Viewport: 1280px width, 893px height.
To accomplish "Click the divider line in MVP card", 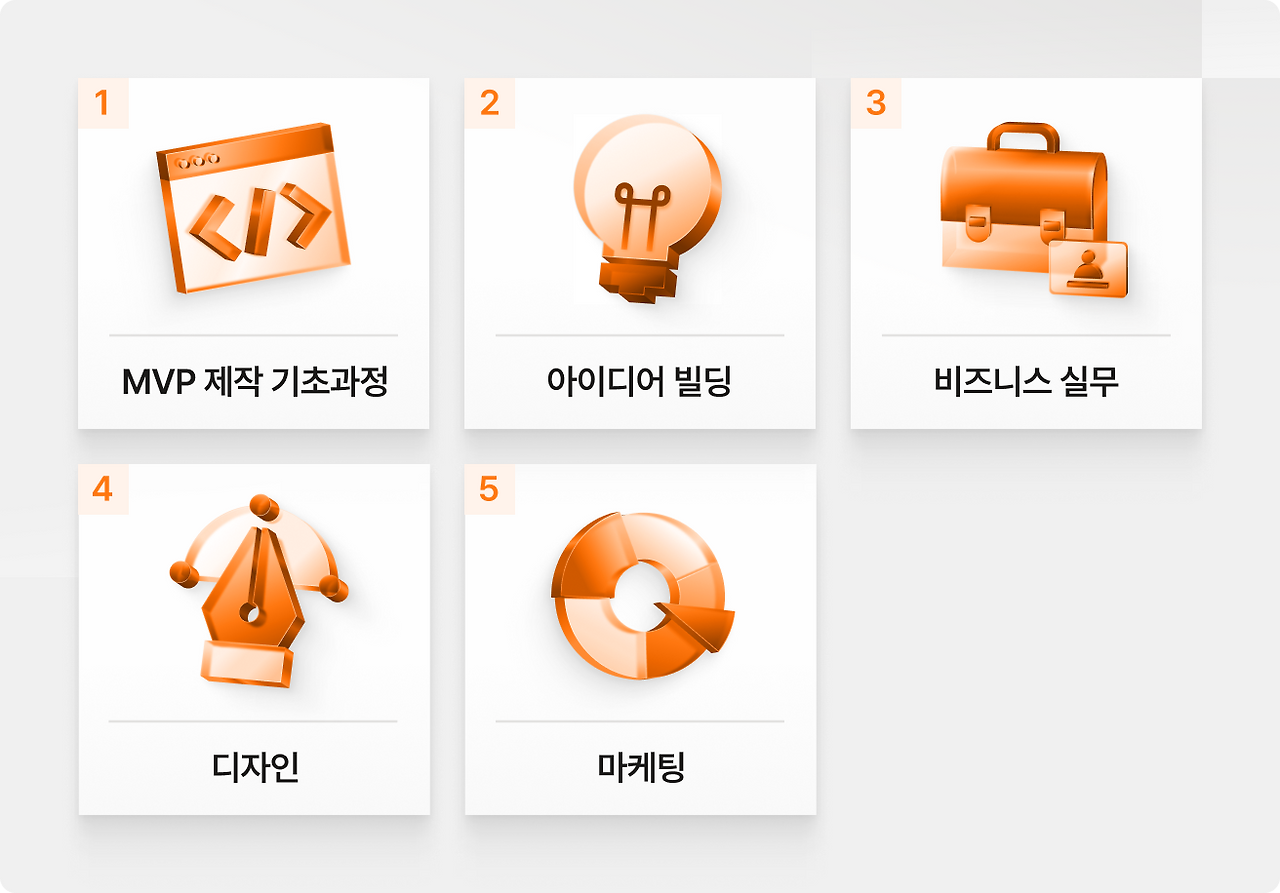I will coord(253,335).
